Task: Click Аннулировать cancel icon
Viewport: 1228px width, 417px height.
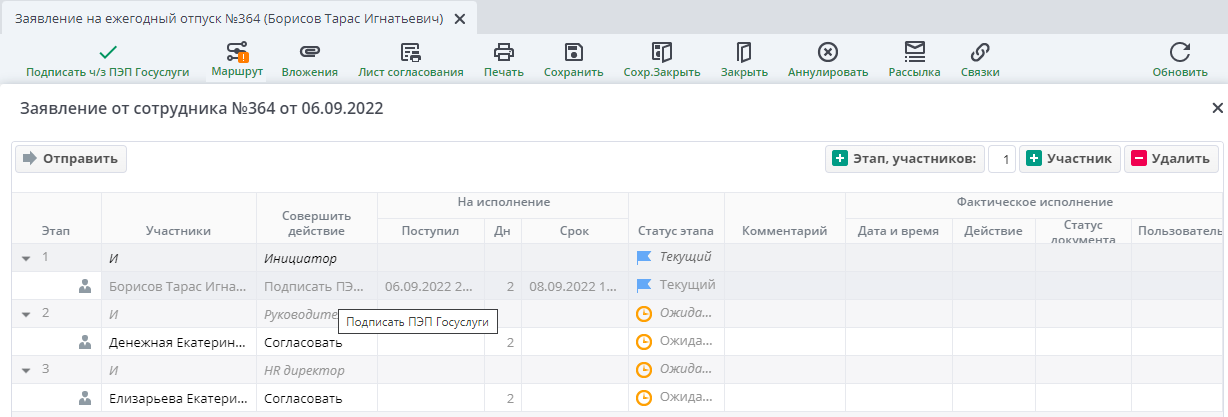Action: pos(827,53)
